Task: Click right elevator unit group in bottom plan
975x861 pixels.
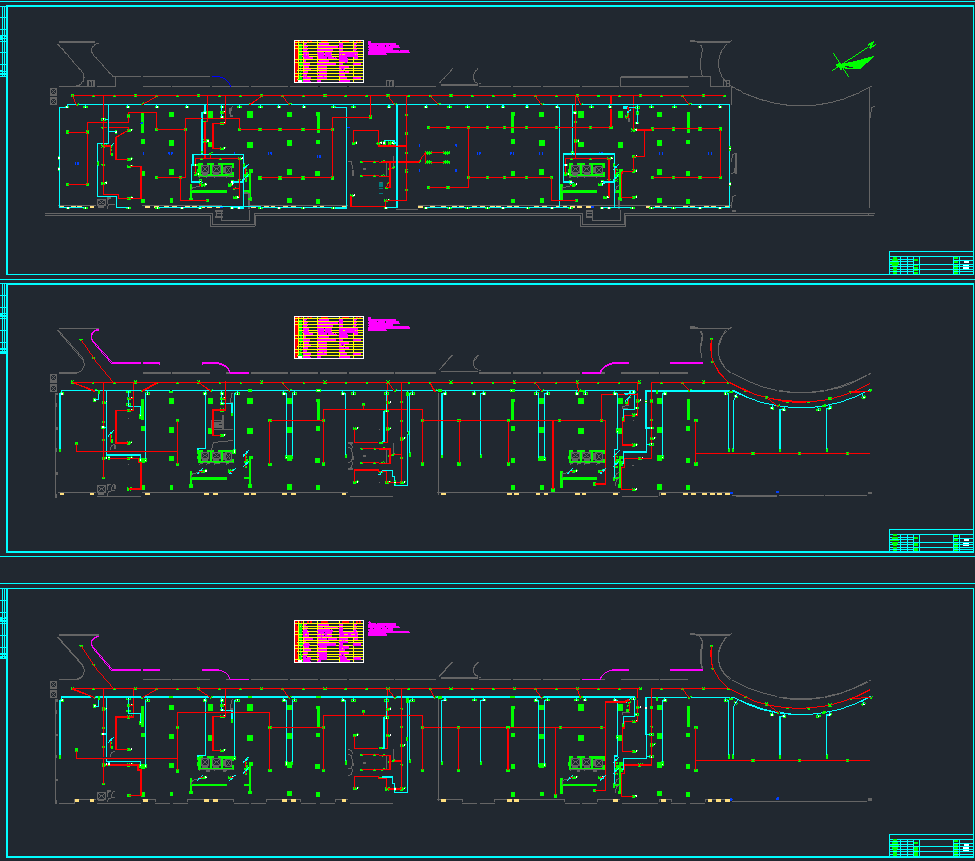Action: pos(588,762)
